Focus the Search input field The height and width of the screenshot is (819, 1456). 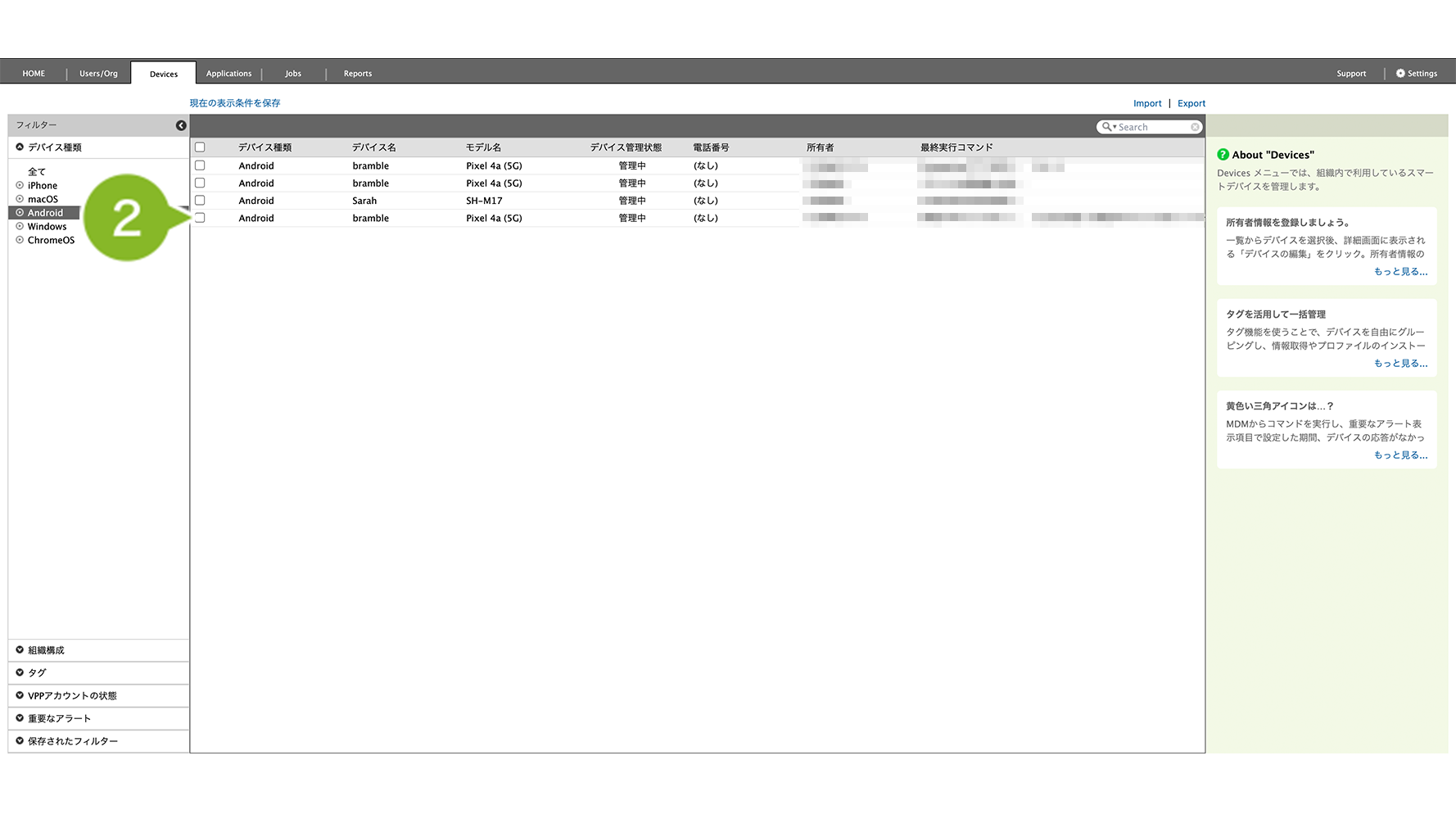pyautogui.click(x=1152, y=127)
